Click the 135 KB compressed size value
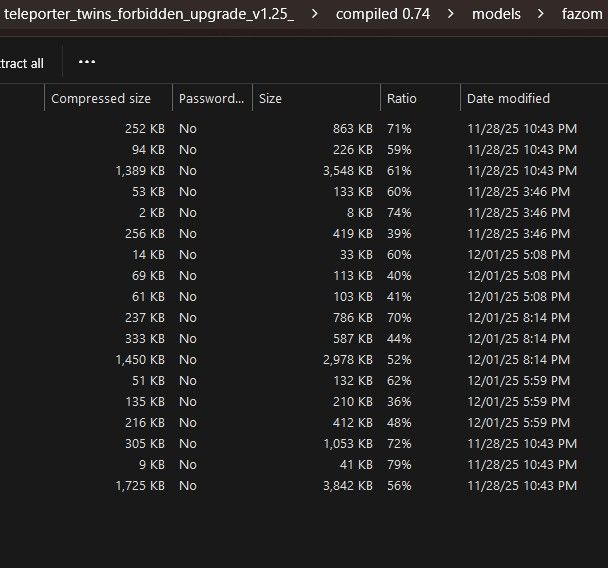The height and width of the screenshot is (568, 608). click(145, 402)
